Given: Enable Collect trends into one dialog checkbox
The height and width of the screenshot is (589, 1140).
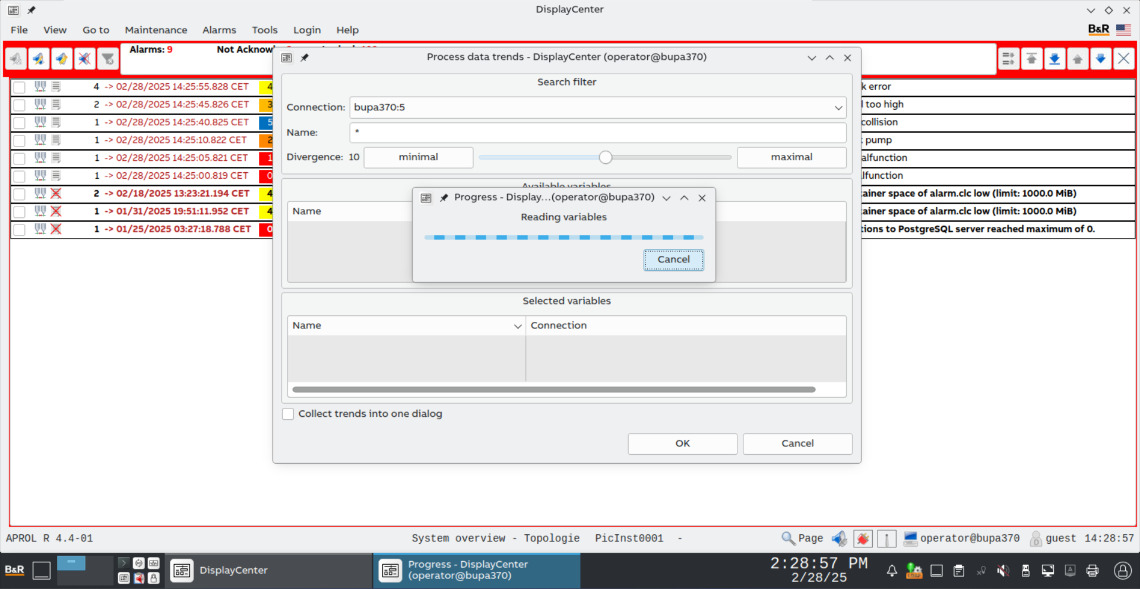Looking at the screenshot, I should pyautogui.click(x=288, y=414).
